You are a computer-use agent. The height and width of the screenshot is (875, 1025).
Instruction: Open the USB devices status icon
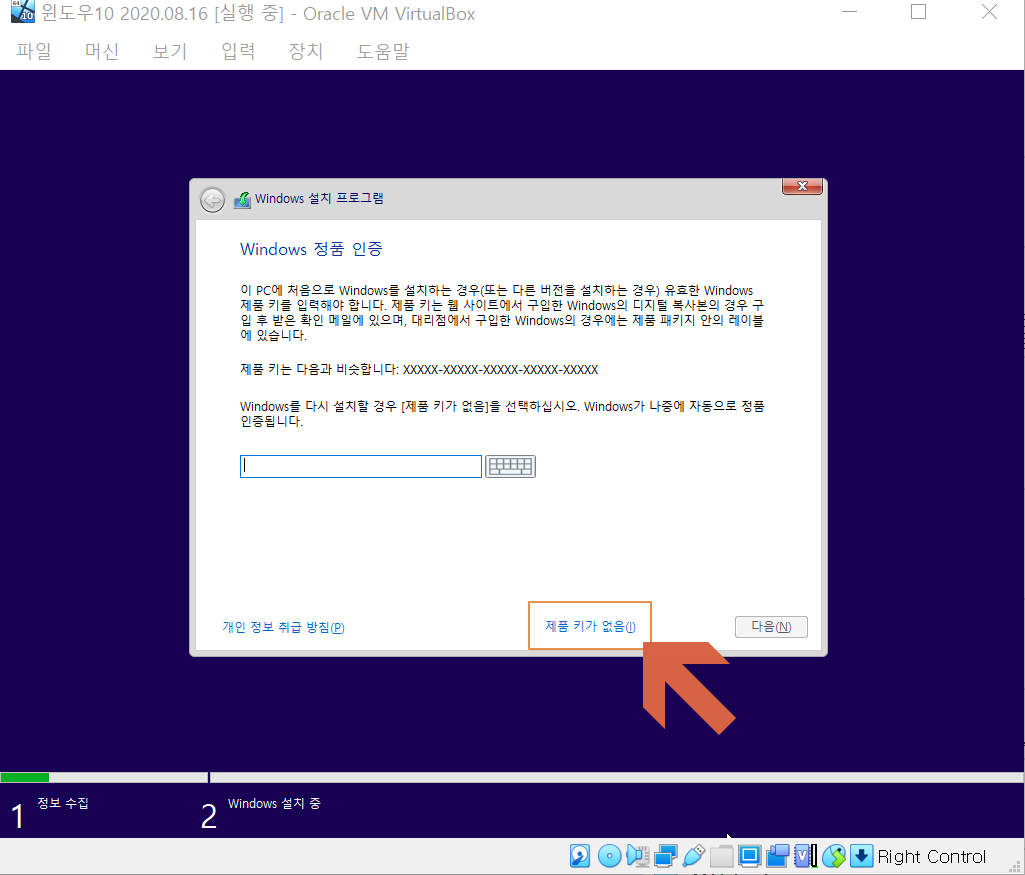tap(694, 855)
